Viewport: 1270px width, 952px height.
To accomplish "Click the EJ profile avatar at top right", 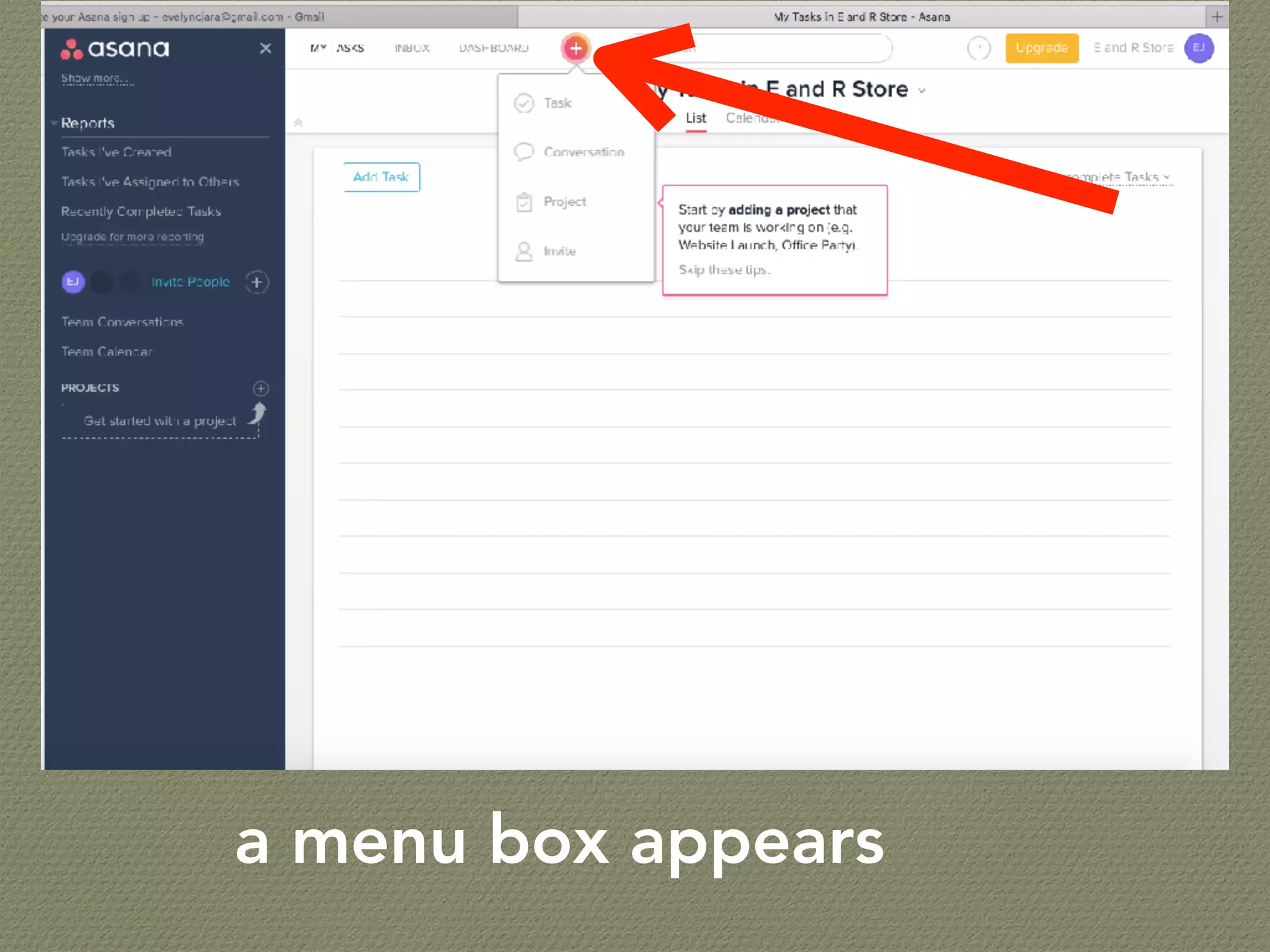I will point(1199,48).
